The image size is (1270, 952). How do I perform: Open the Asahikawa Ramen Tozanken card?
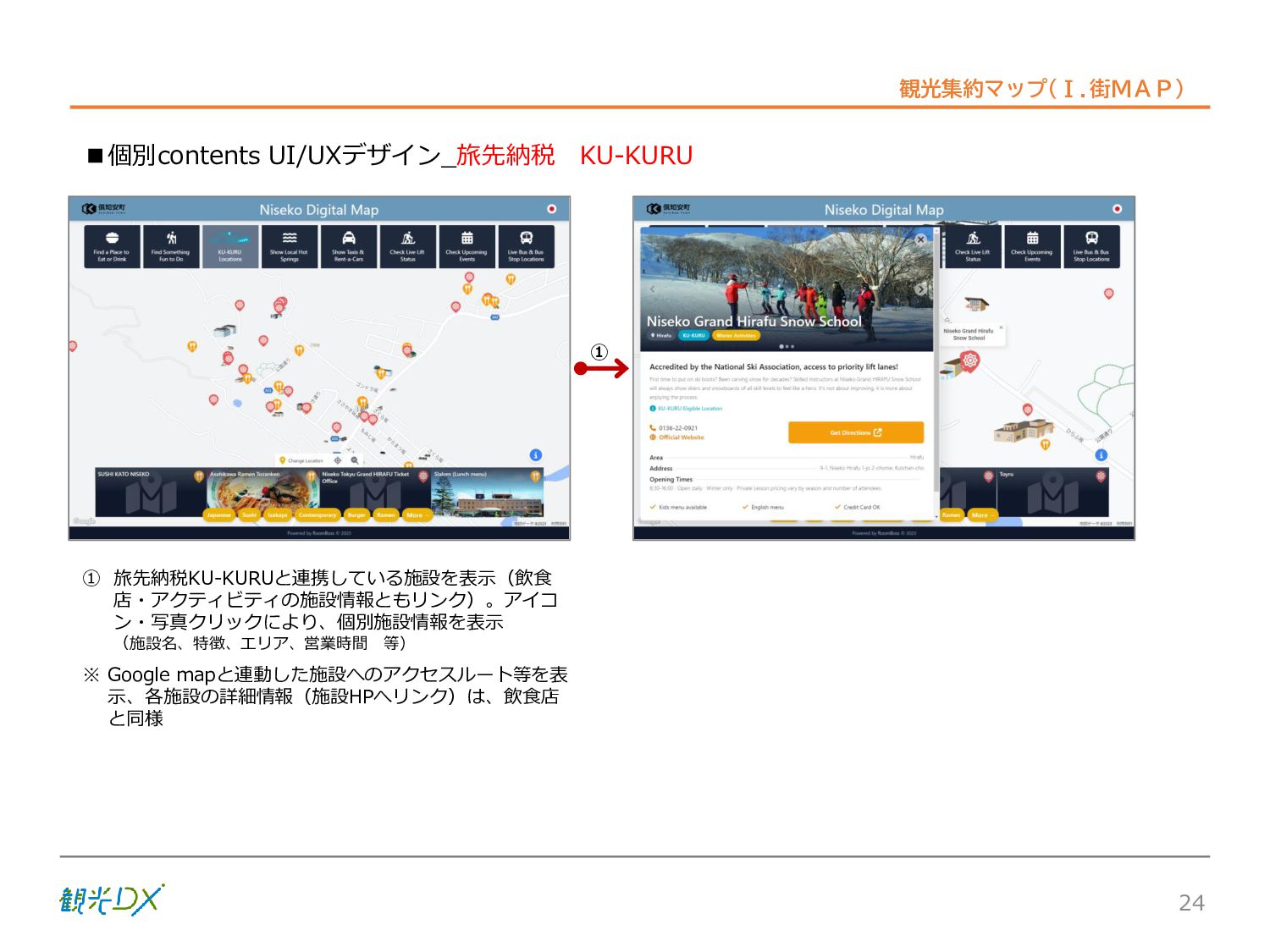262,492
